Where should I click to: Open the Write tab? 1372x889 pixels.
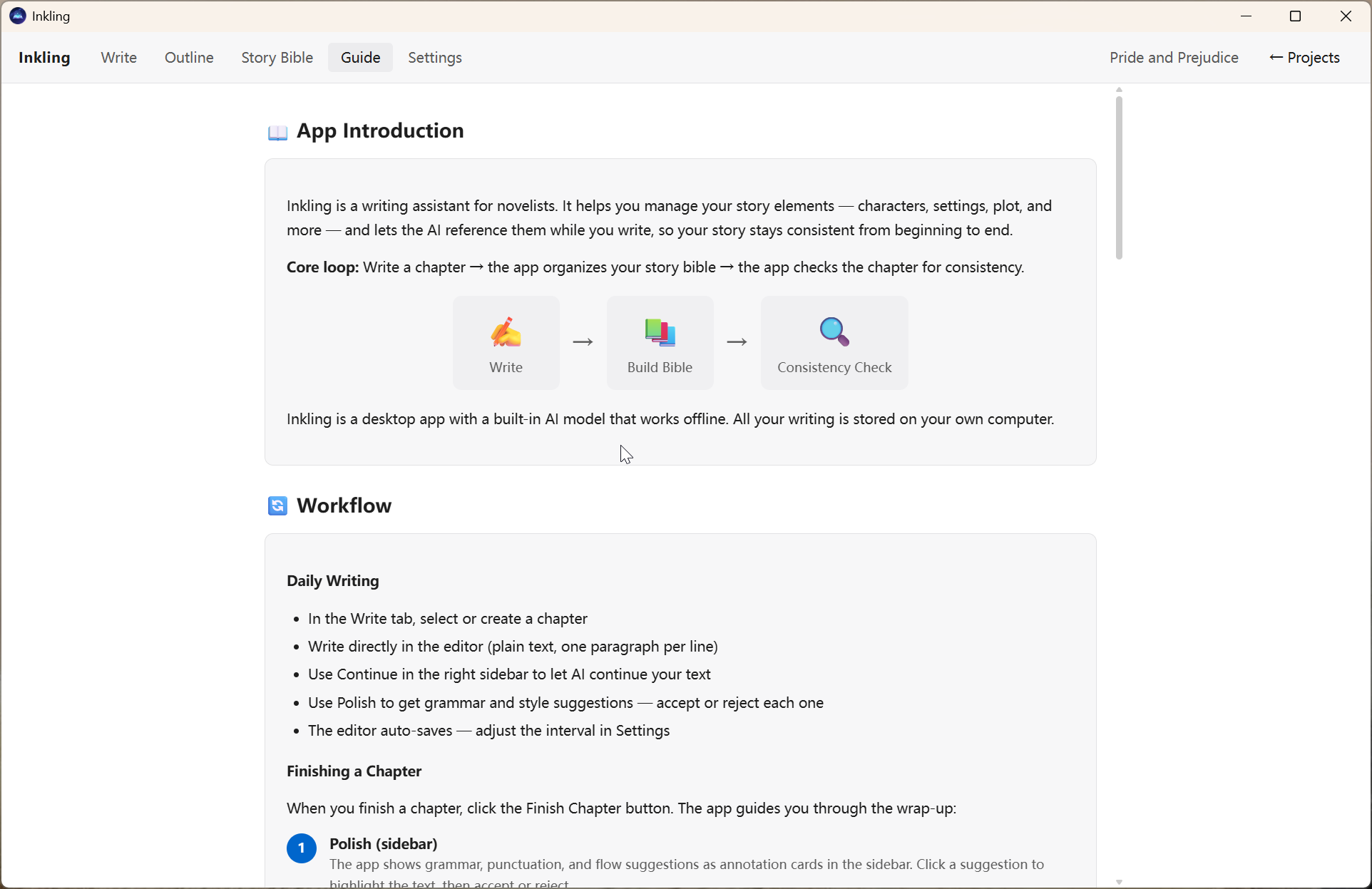coord(118,58)
